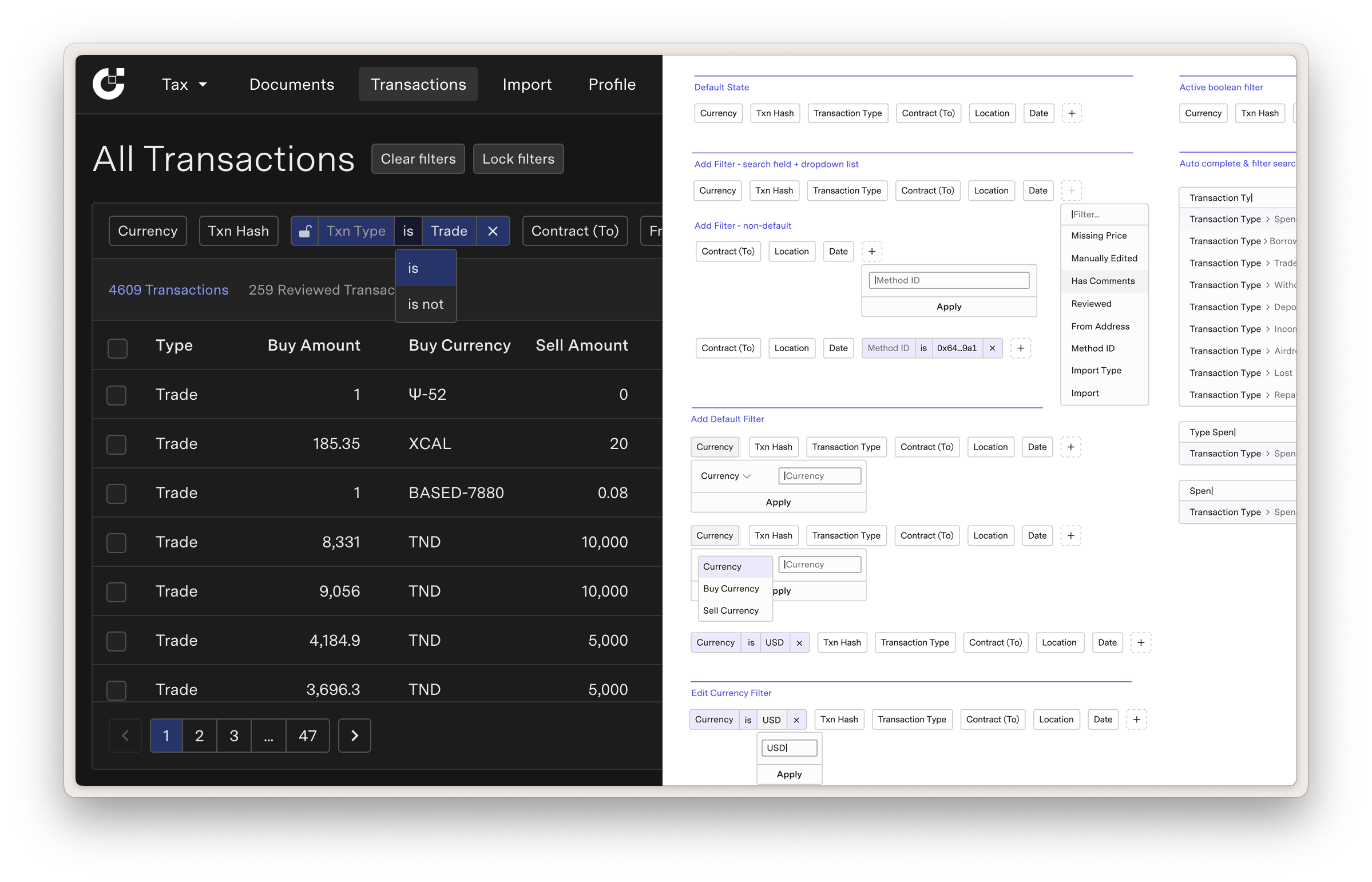Click plus icon in Default State row
Image resolution: width=1372 pixels, height=882 pixels.
[x=1072, y=113]
